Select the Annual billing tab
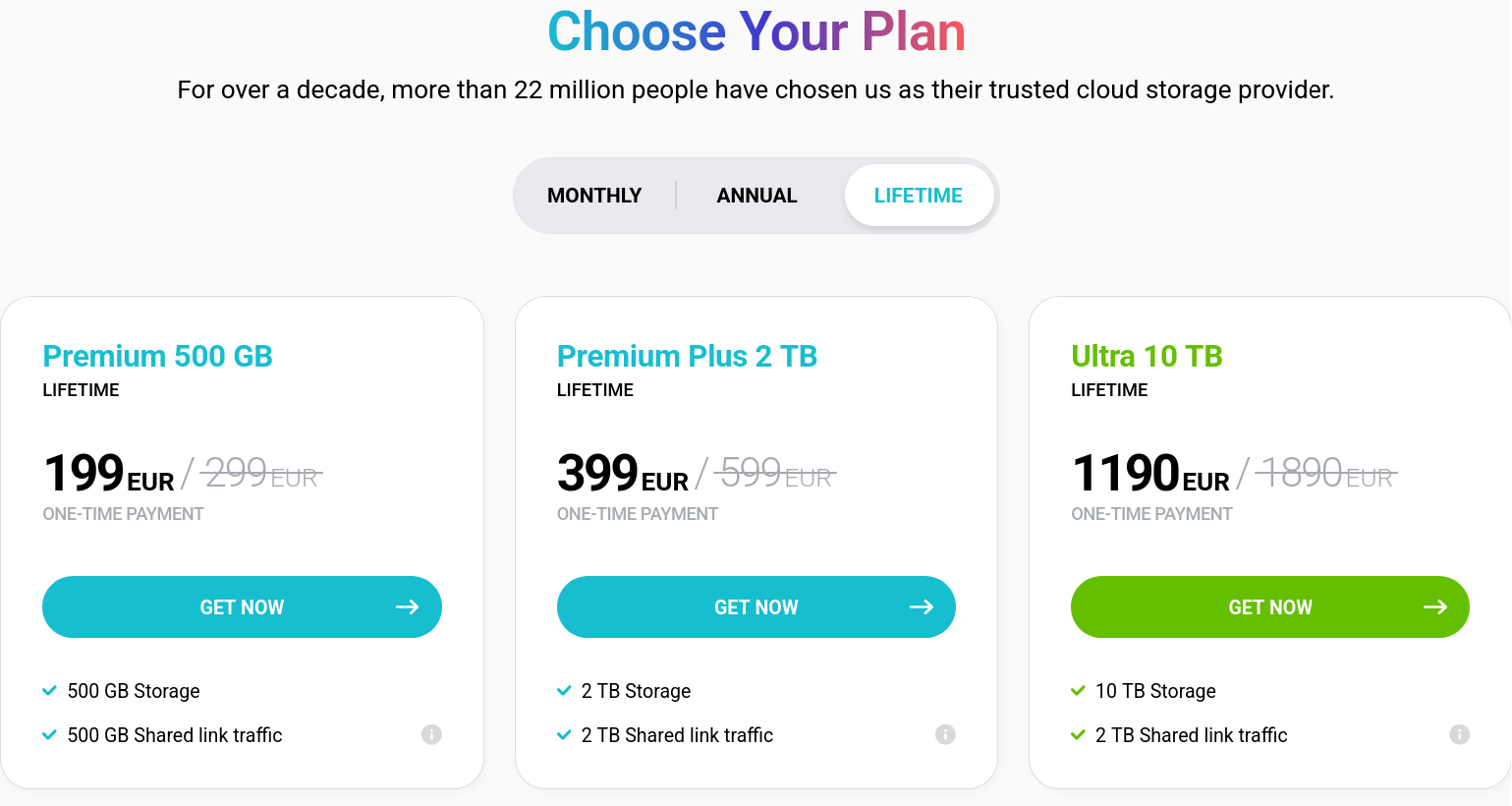The image size is (1512, 806). coord(756,196)
